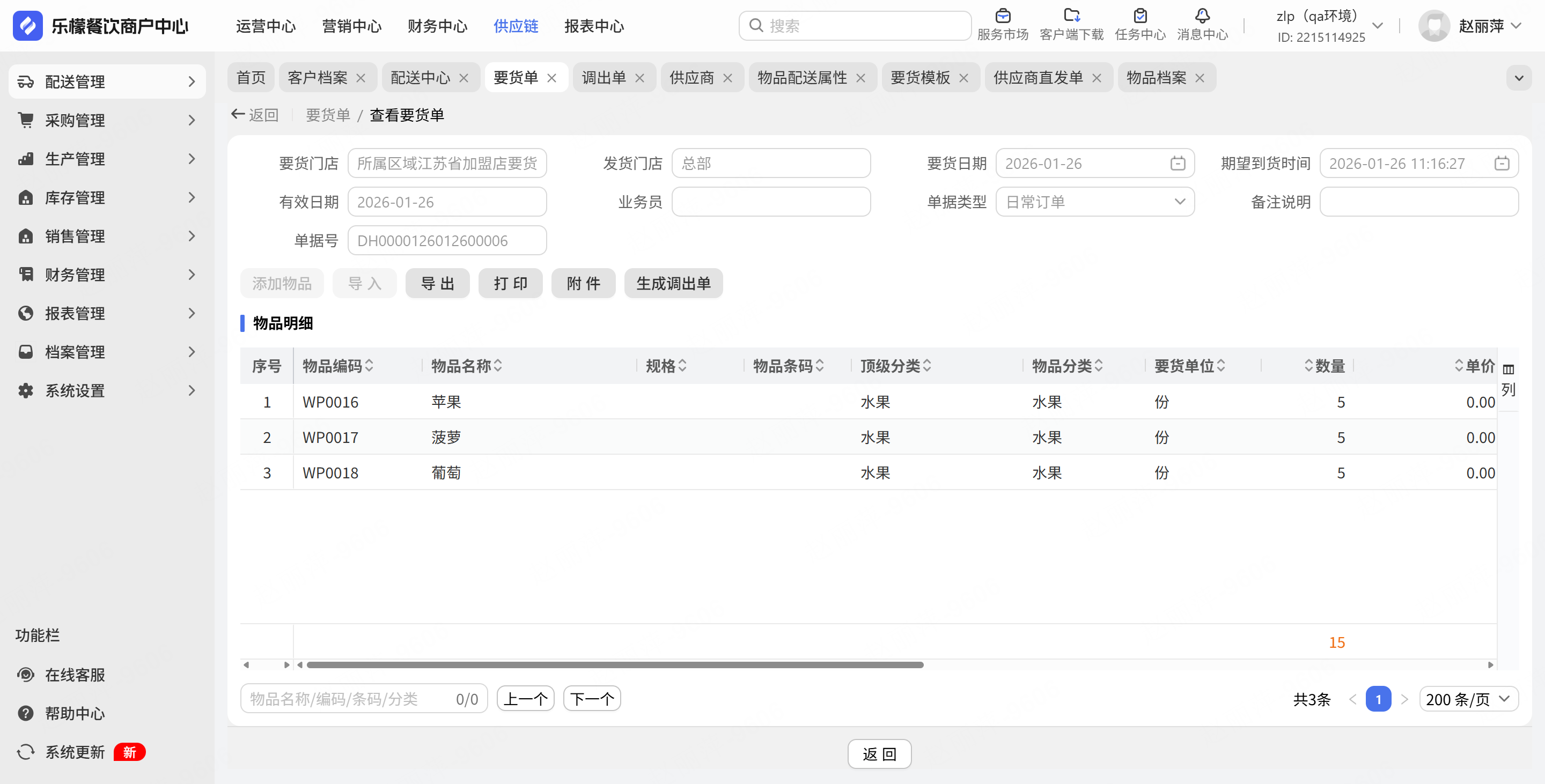Switch to the 财务中心 top menu
The image size is (1545, 784).
point(437,26)
